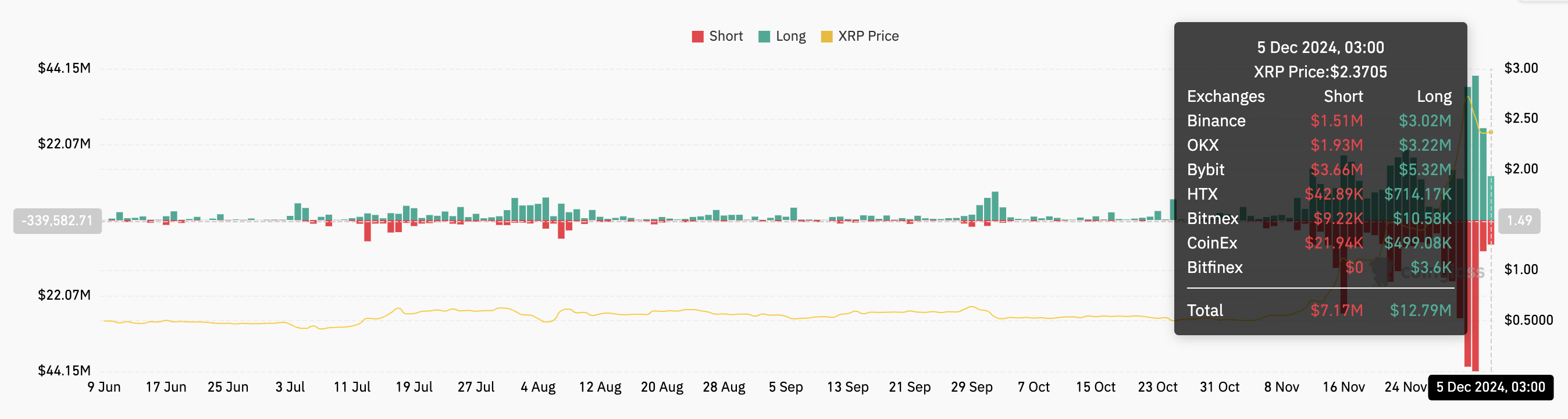Click the green square beside Long
This screenshot has width=1568, height=419.
(764, 37)
